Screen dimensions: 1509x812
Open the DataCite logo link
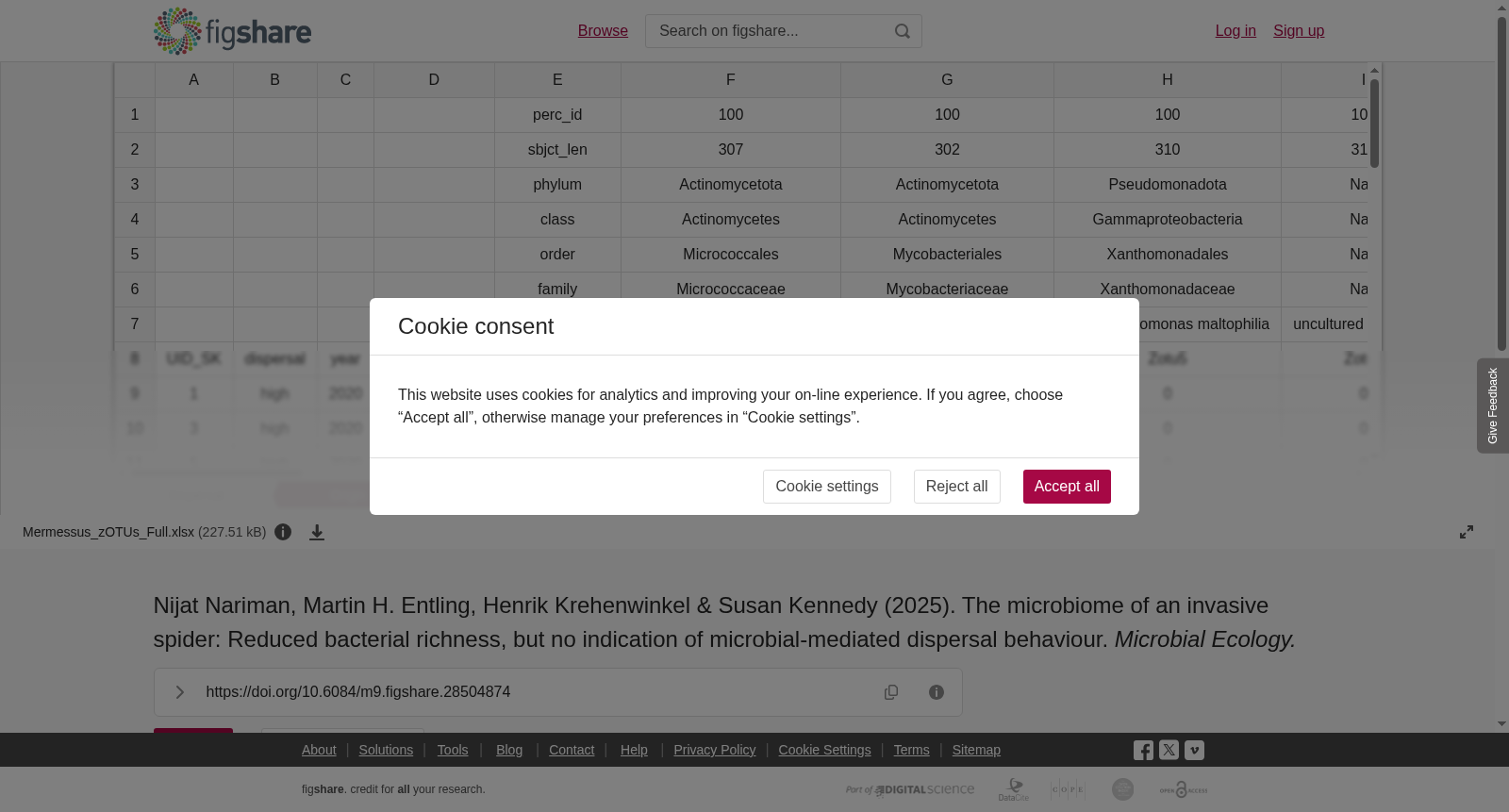(x=1014, y=789)
